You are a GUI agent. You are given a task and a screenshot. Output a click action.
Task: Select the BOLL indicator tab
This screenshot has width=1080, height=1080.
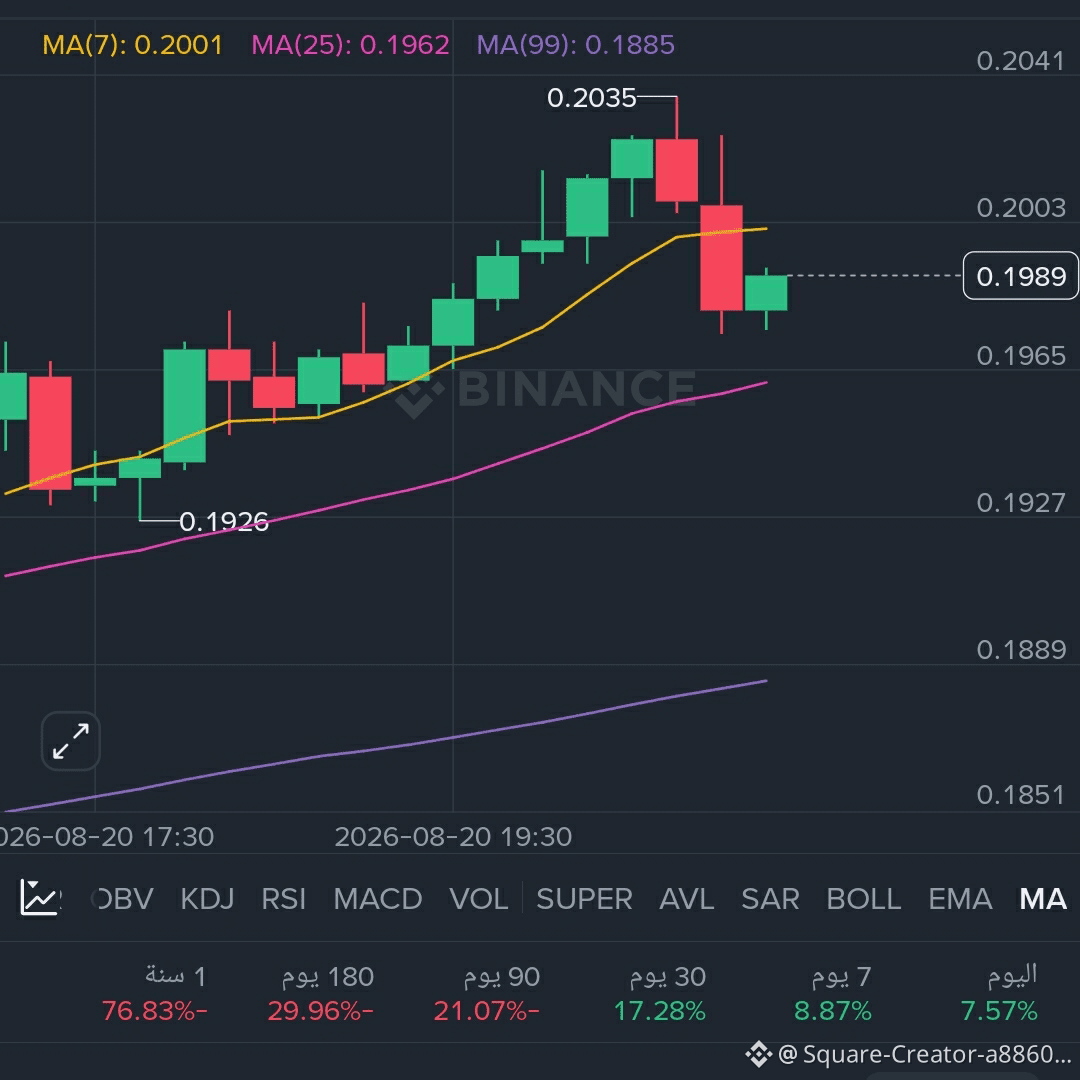click(x=864, y=898)
